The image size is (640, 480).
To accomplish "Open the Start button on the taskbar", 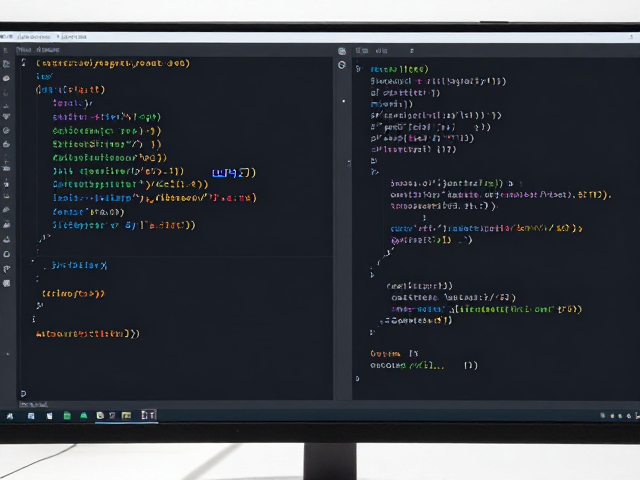I will pyautogui.click(x=10, y=416).
